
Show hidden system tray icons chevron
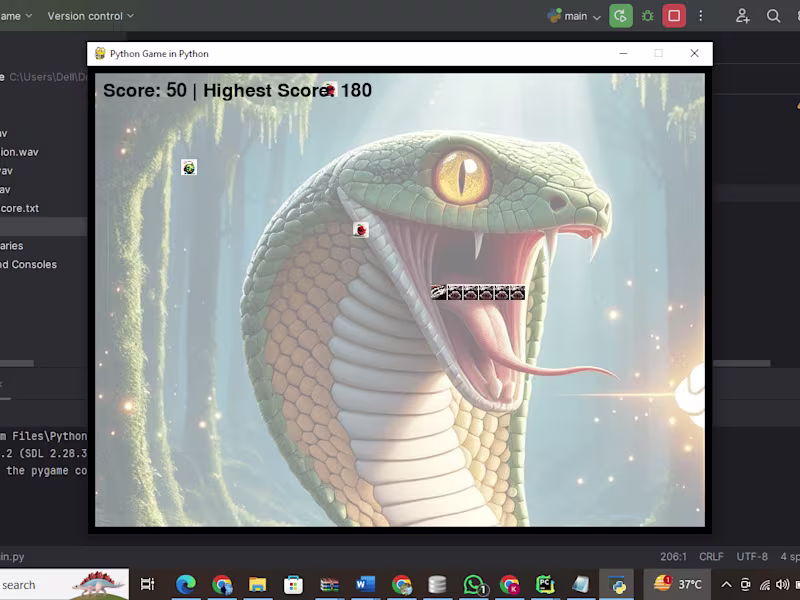[726, 585]
